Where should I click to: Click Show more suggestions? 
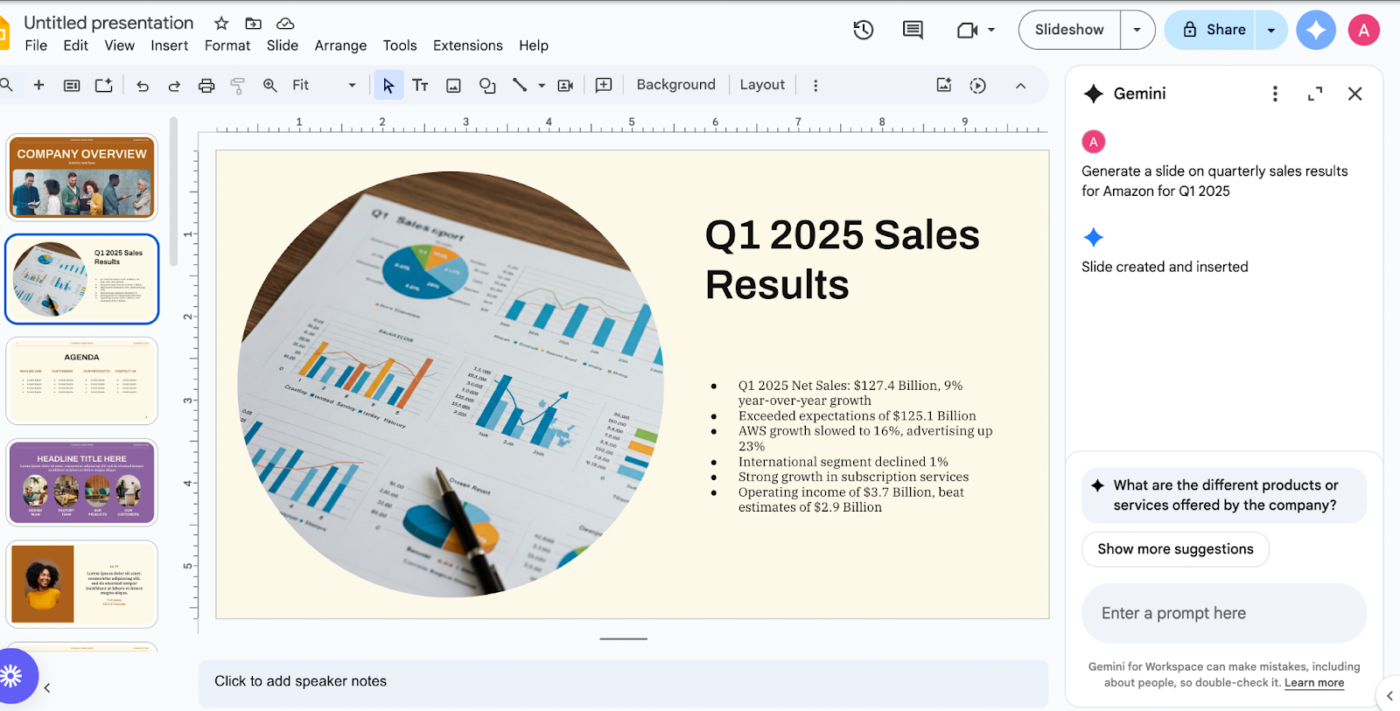[x=1175, y=549]
